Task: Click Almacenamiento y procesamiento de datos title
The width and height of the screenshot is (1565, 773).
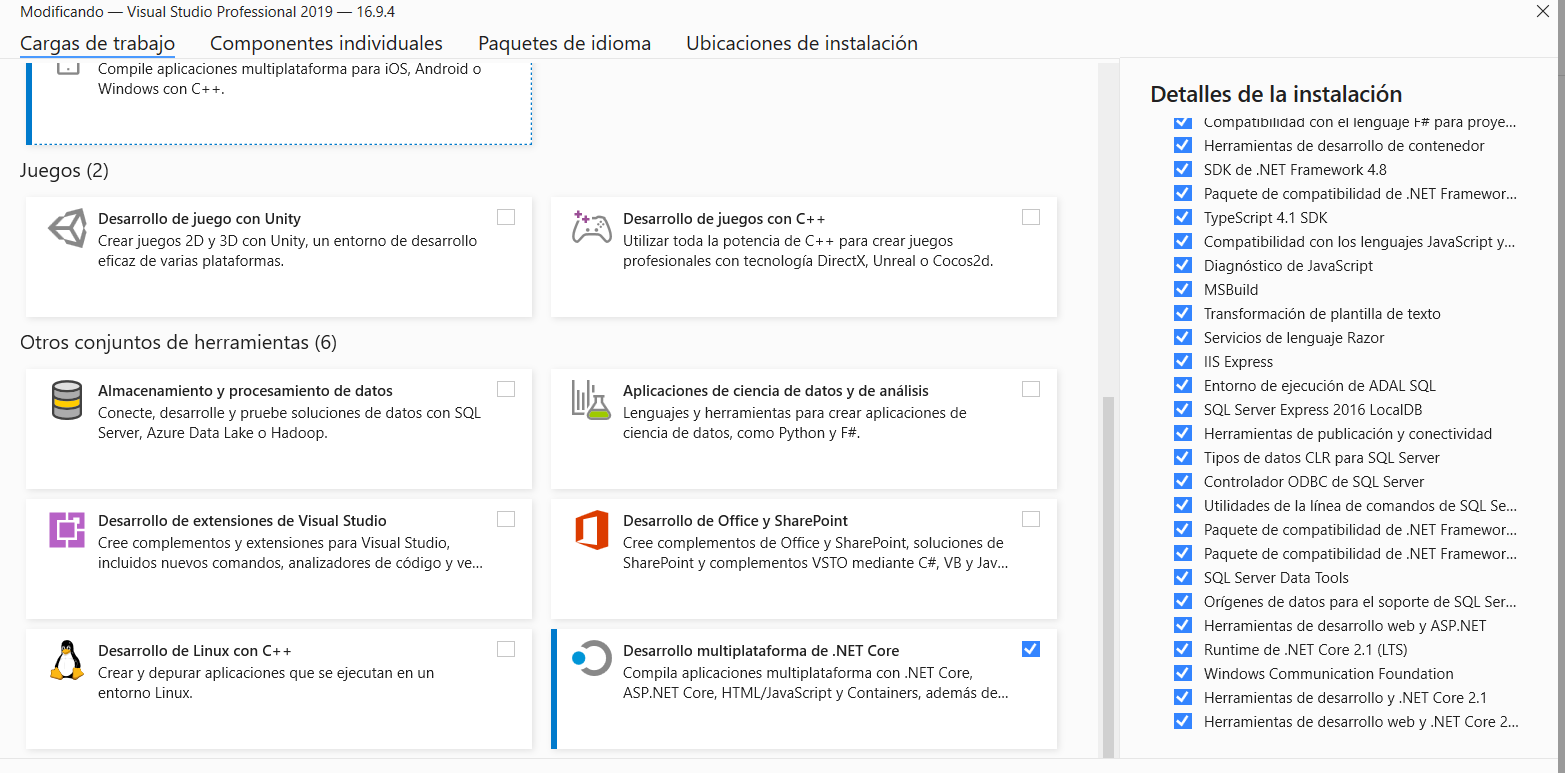Action: [x=245, y=391]
